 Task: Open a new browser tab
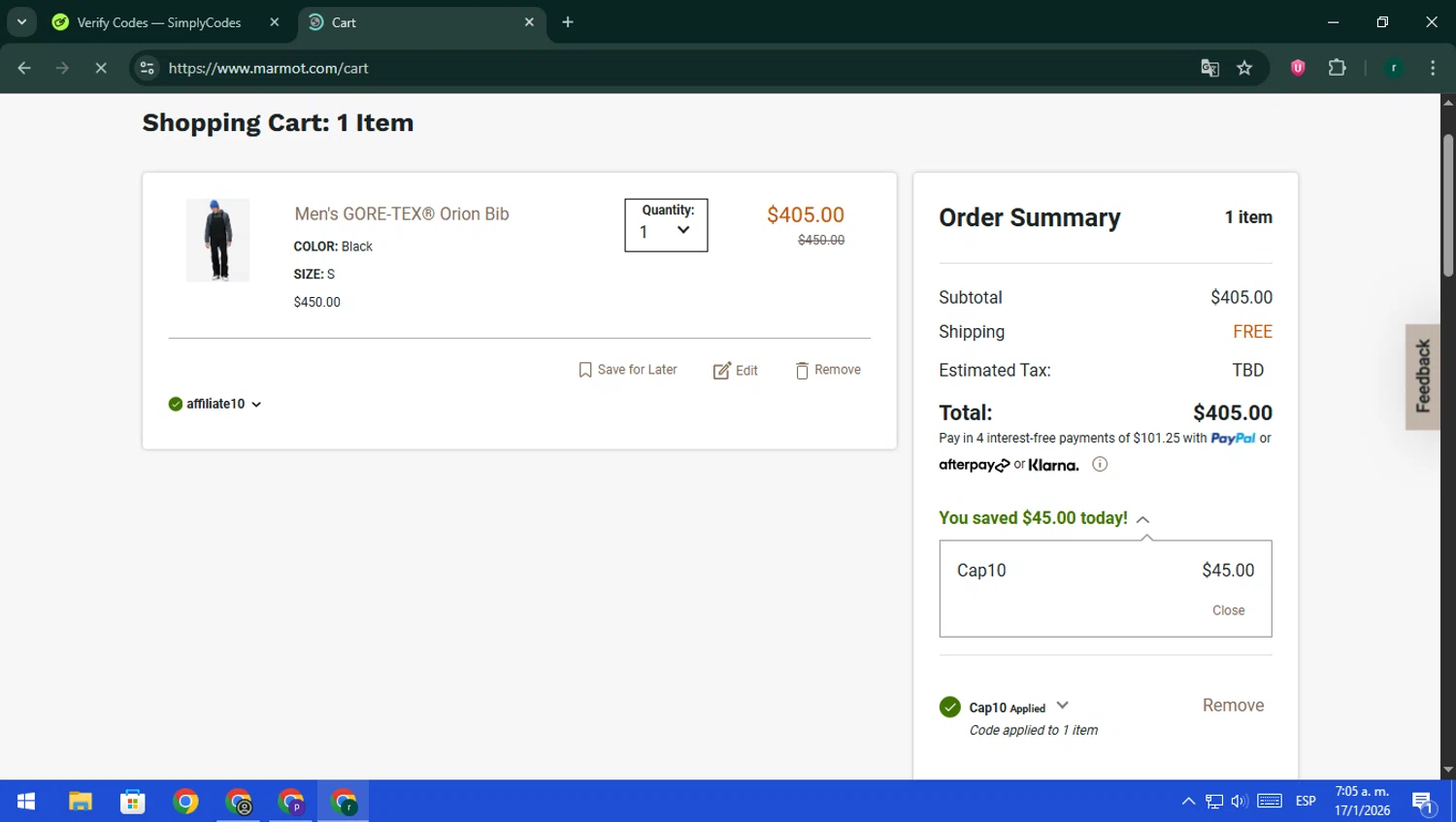tap(568, 22)
